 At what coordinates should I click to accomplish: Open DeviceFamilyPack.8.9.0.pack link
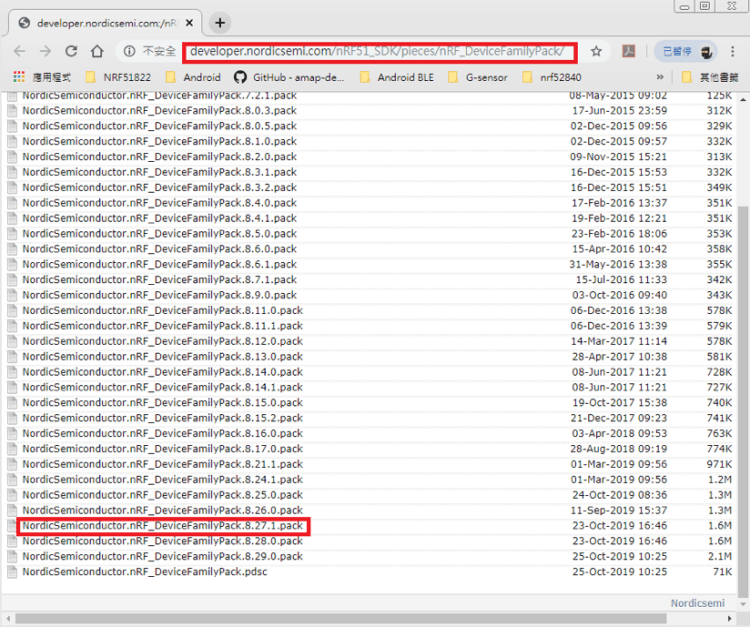click(159, 295)
